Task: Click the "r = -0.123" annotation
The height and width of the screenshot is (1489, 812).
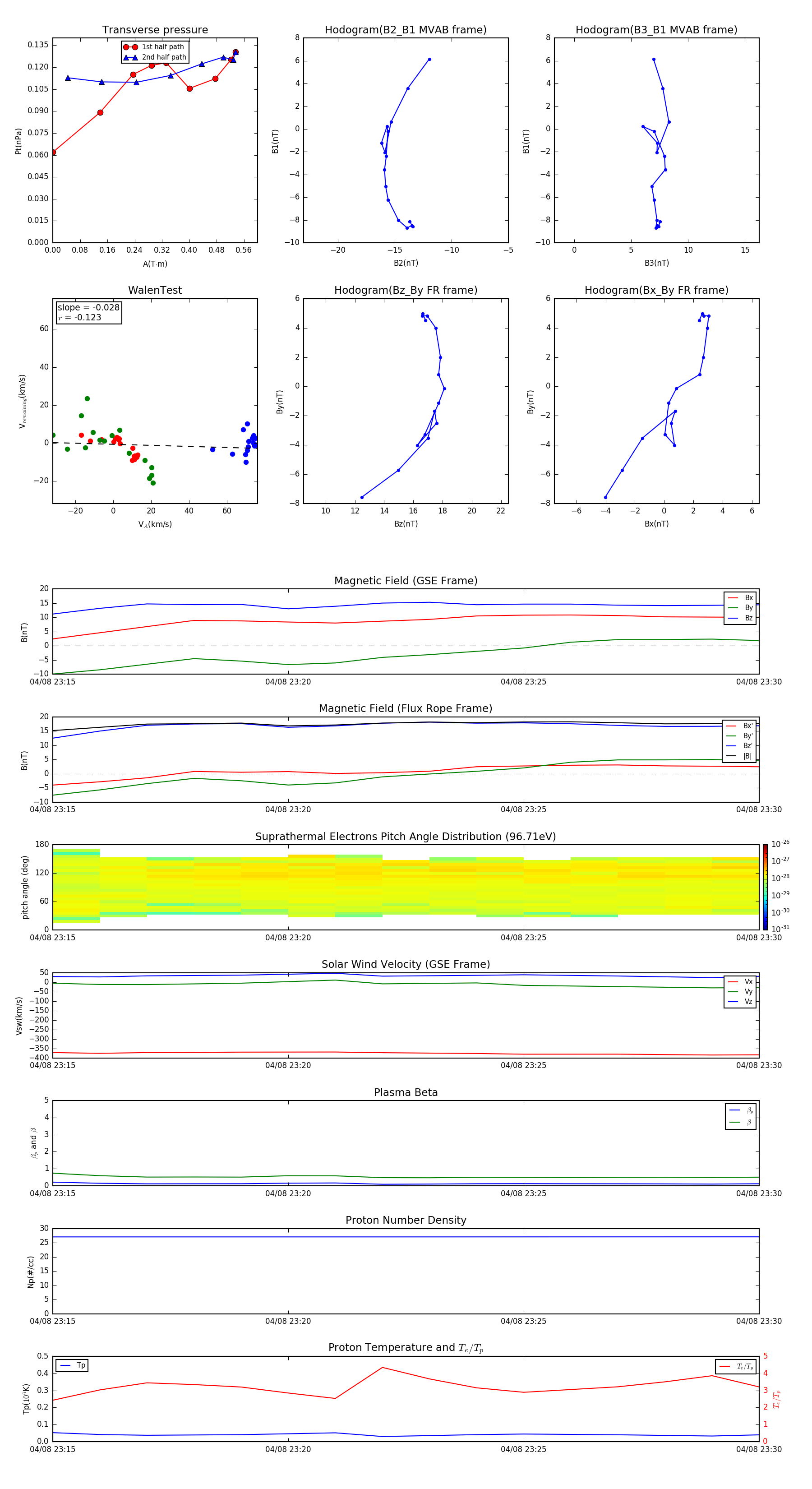Action: pyautogui.click(x=80, y=317)
